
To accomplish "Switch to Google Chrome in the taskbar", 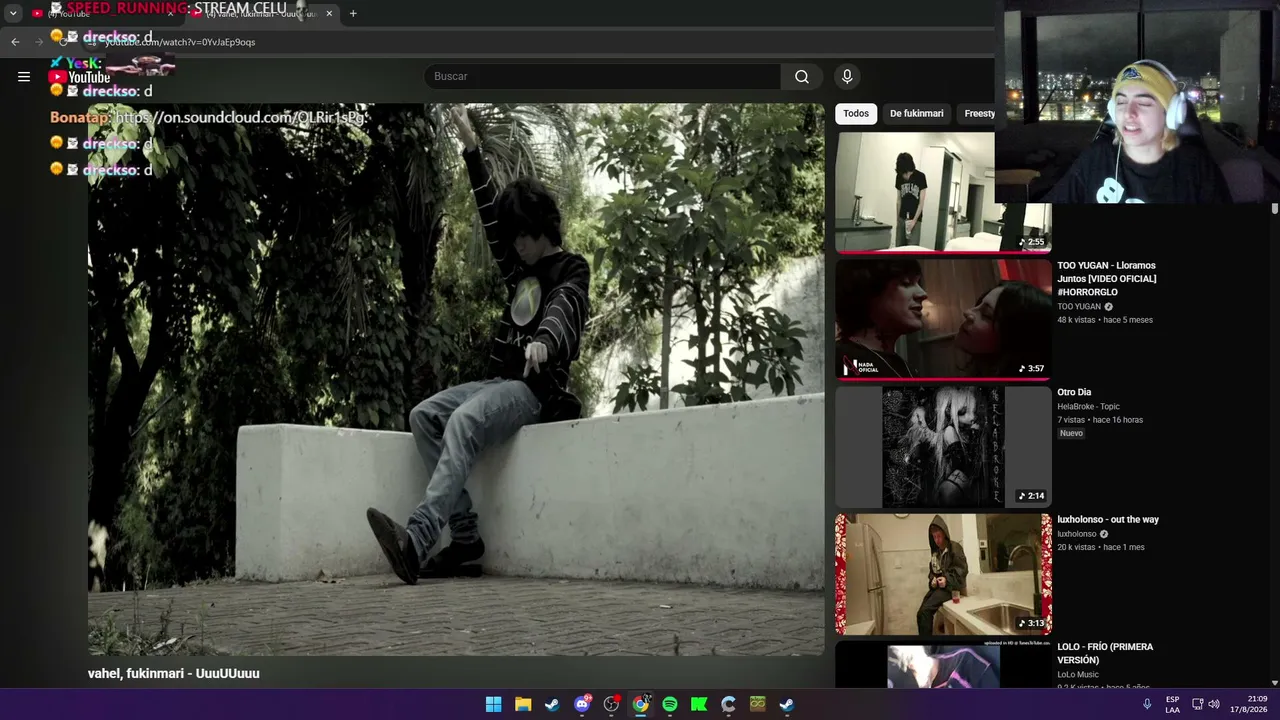I will pos(640,704).
